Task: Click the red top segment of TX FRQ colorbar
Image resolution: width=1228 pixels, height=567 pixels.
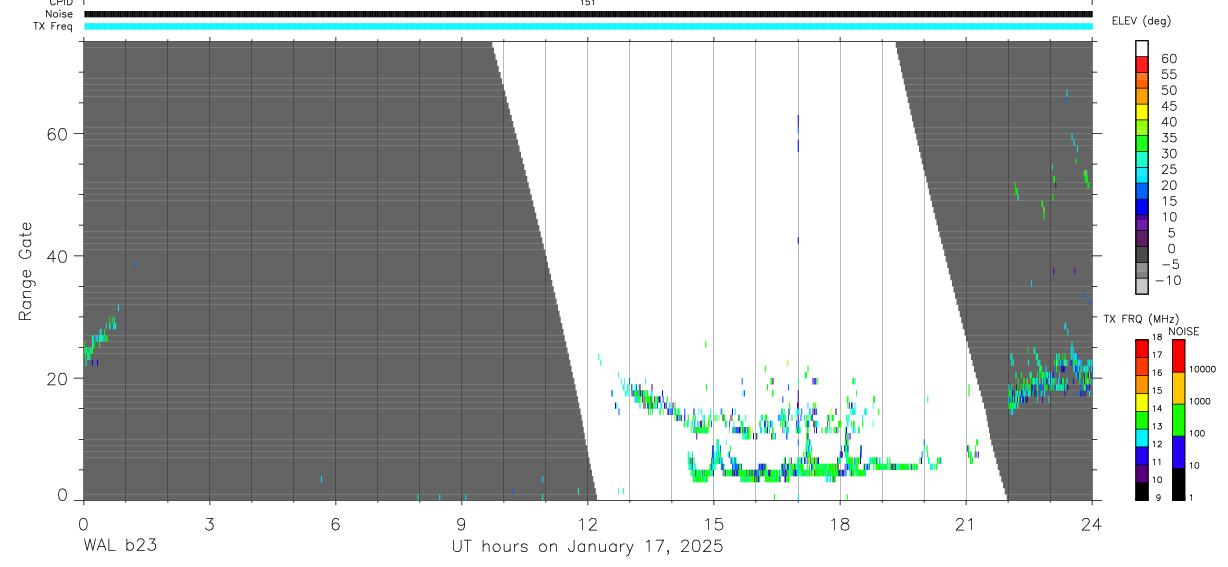Action: pos(1142,349)
